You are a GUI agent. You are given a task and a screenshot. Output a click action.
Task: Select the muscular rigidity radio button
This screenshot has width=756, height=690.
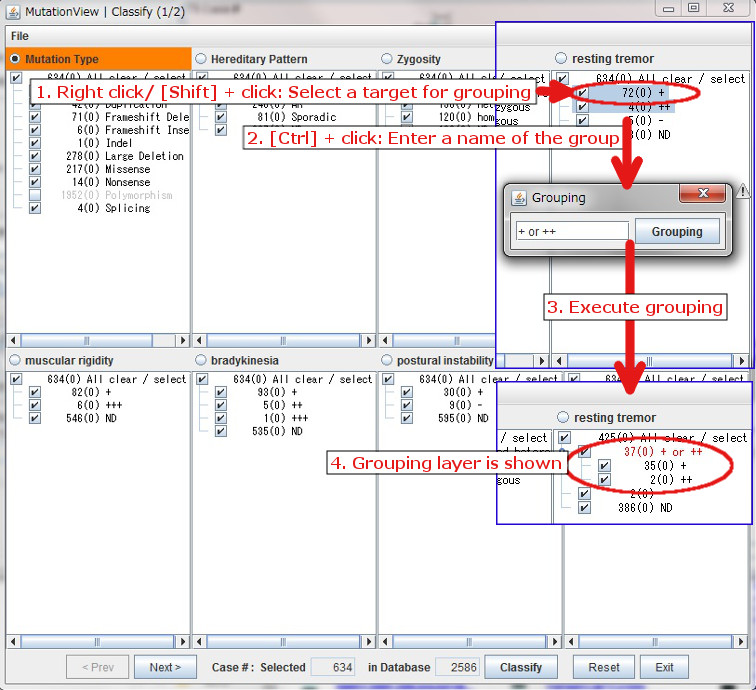[x=15, y=360]
